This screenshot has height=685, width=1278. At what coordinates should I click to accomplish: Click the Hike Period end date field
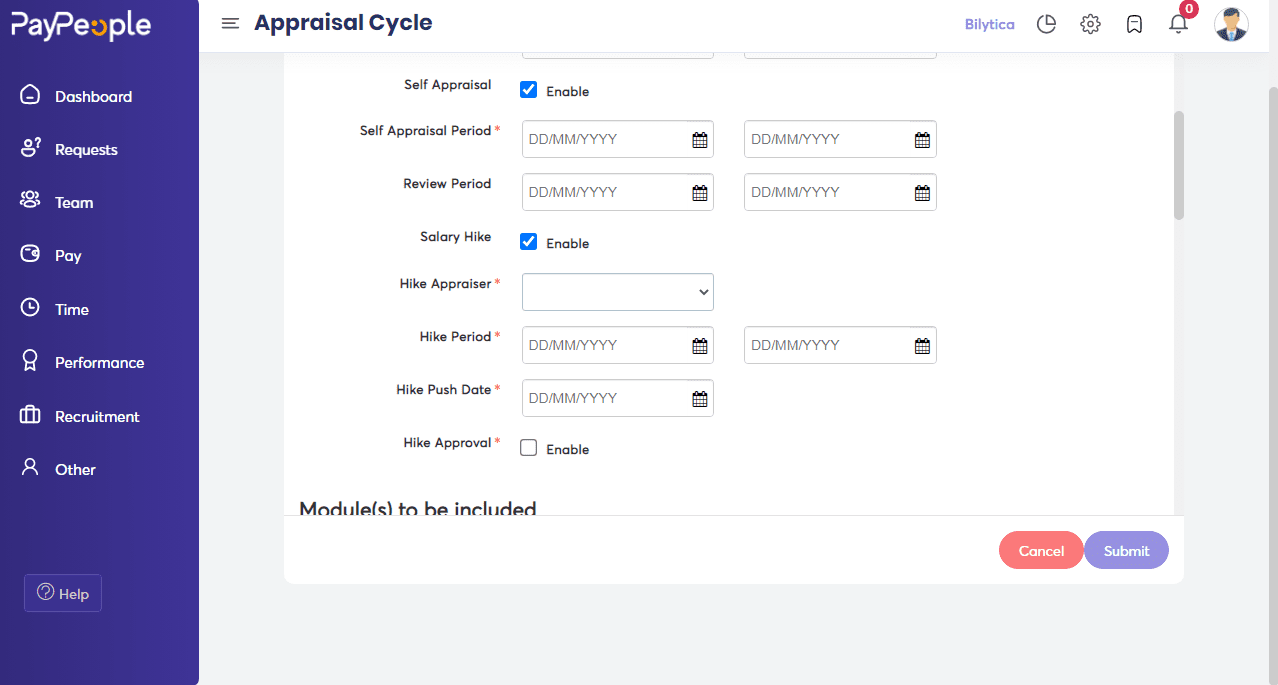pyautogui.click(x=840, y=345)
